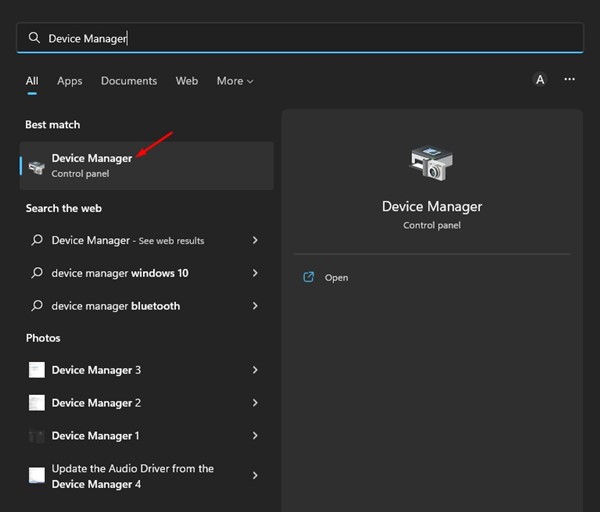
Task: Click the user account avatar 'A'
Action: (x=540, y=80)
